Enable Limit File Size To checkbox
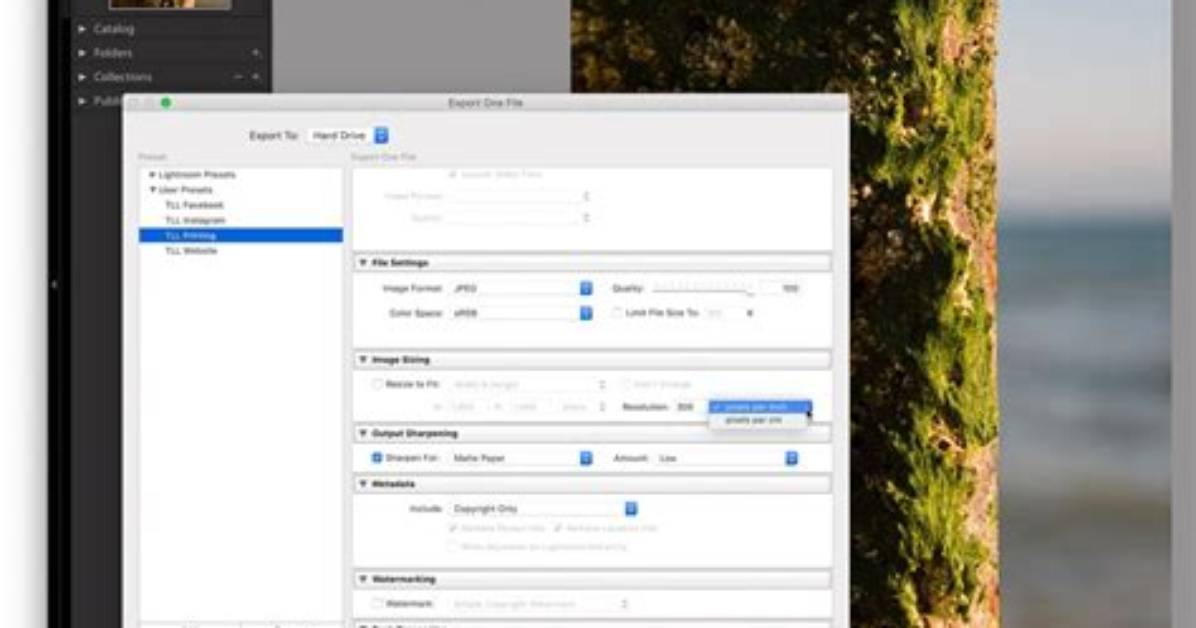 coord(617,313)
